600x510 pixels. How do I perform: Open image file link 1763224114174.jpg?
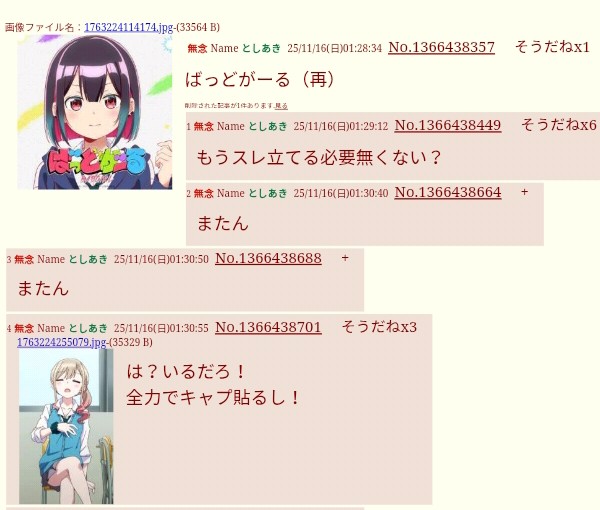click(129, 28)
